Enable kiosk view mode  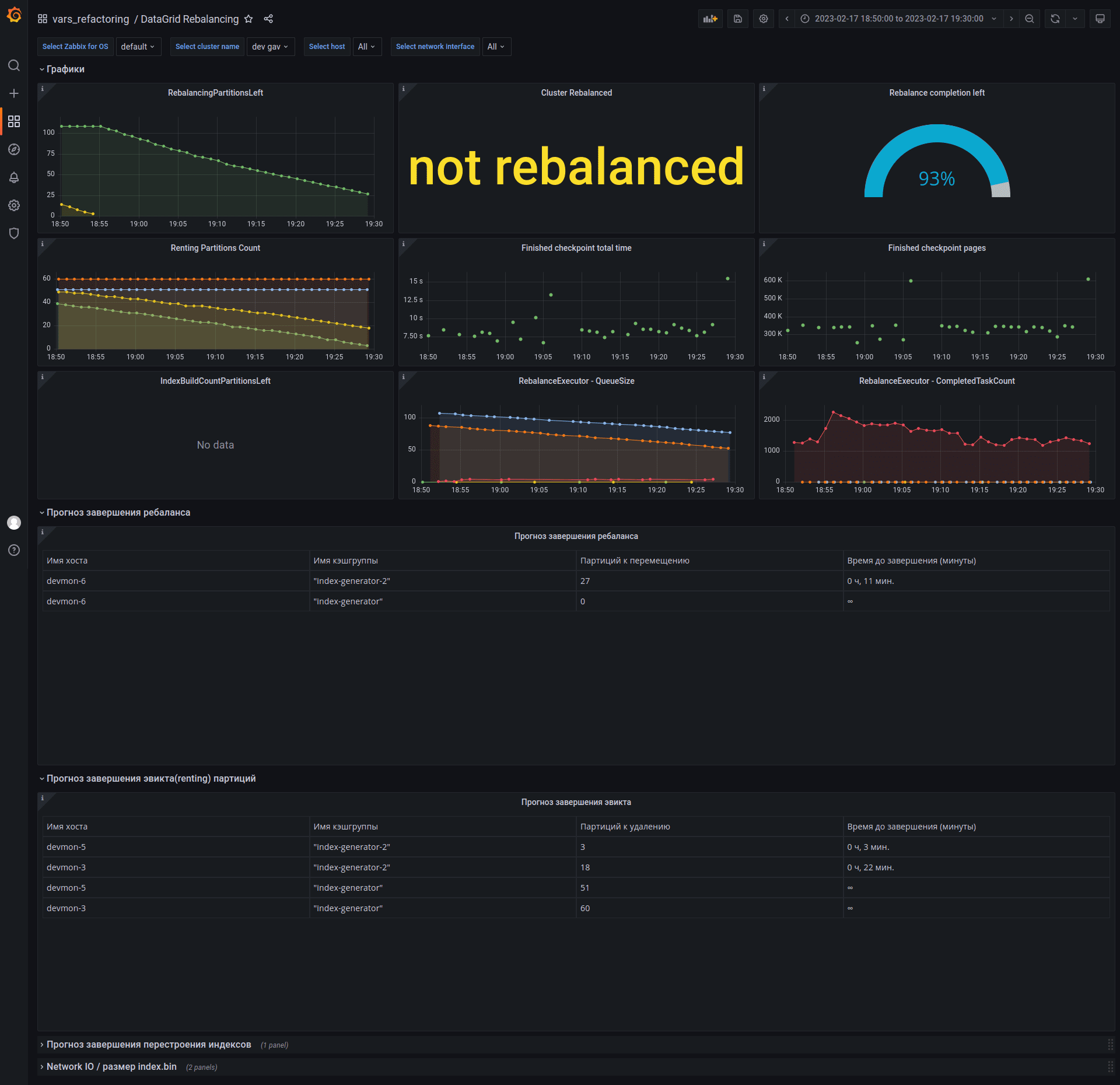(1100, 19)
